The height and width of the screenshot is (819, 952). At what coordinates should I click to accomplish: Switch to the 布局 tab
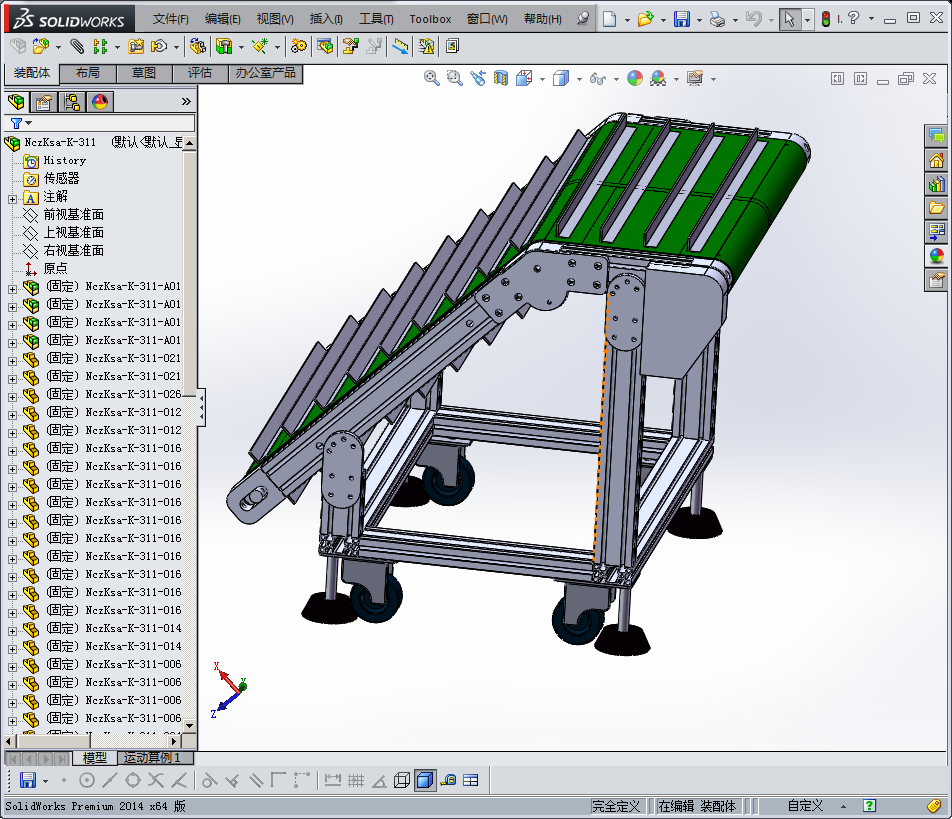pos(87,73)
